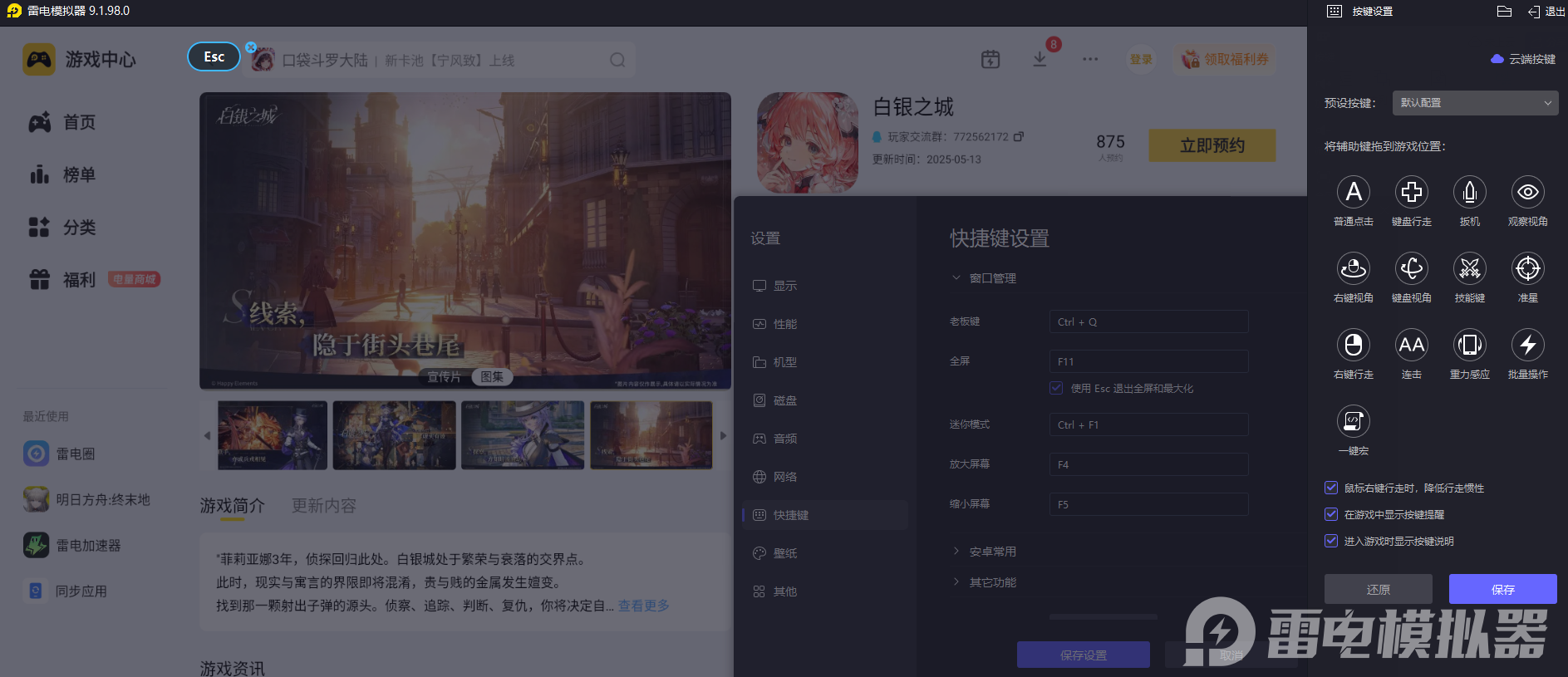Select the 扳机 trigger key icon
Image resolution: width=1568 pixels, height=677 pixels.
[x=1470, y=192]
